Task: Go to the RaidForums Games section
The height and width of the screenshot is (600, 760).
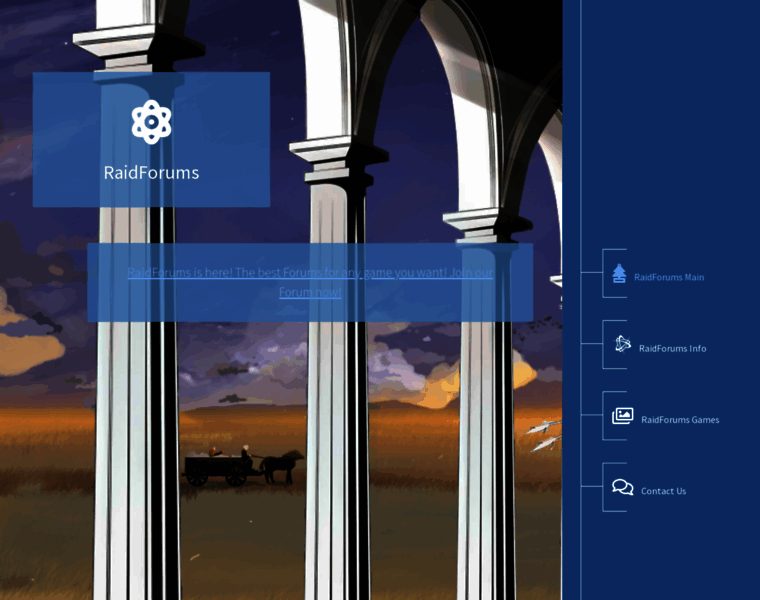Action: pyautogui.click(x=680, y=420)
